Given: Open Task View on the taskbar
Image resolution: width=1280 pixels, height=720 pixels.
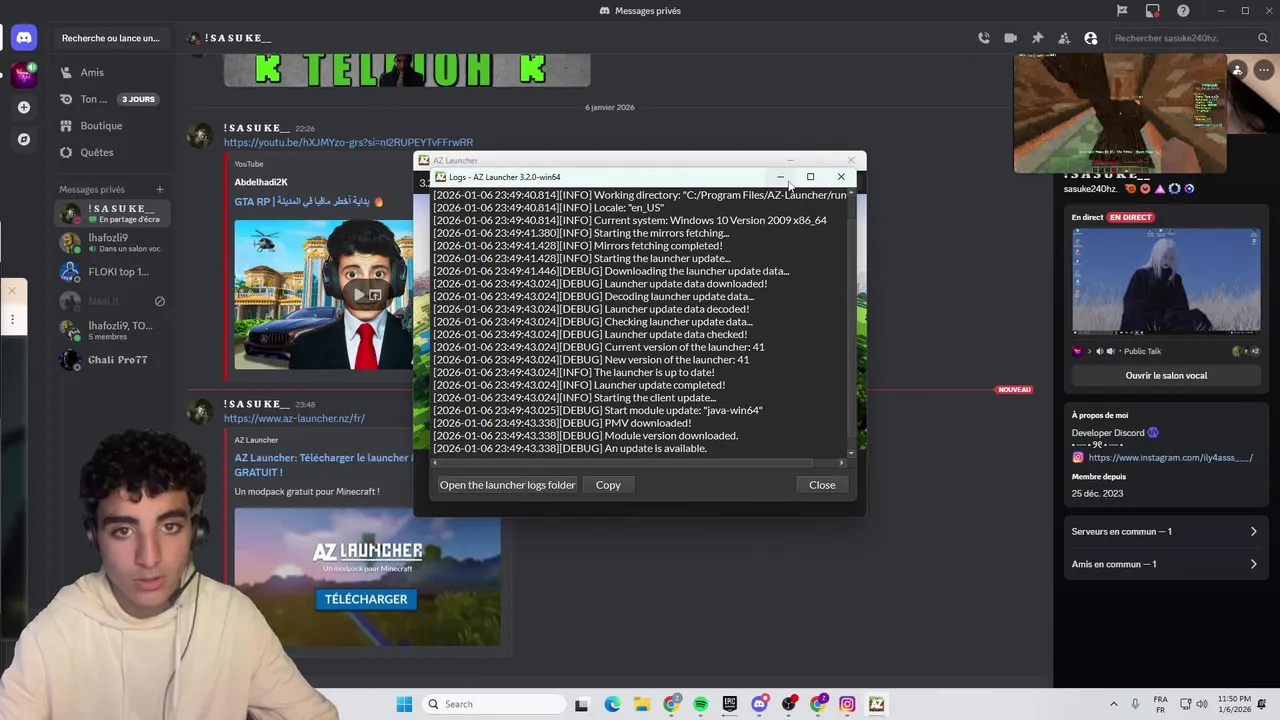Looking at the screenshot, I should coord(582,704).
